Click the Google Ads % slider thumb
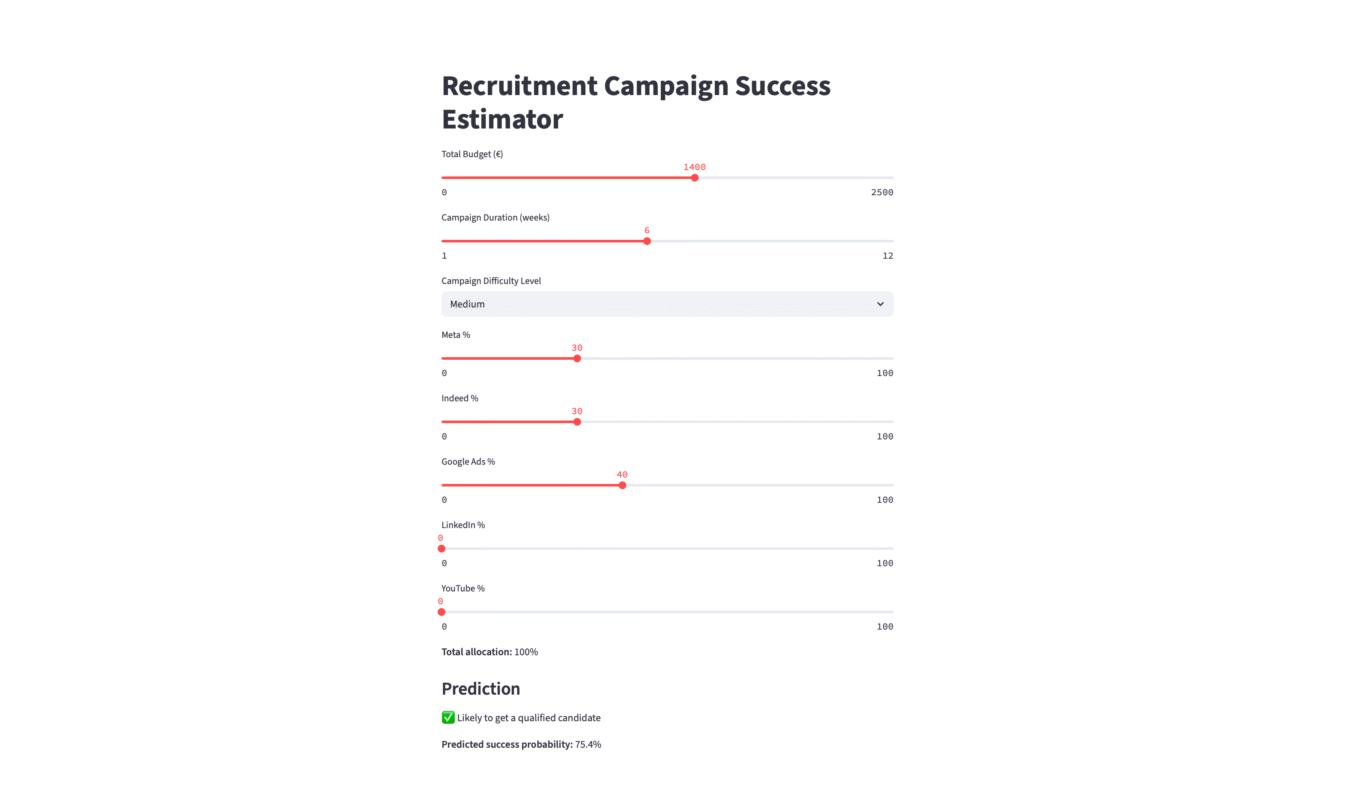1349x800 pixels. tap(622, 485)
